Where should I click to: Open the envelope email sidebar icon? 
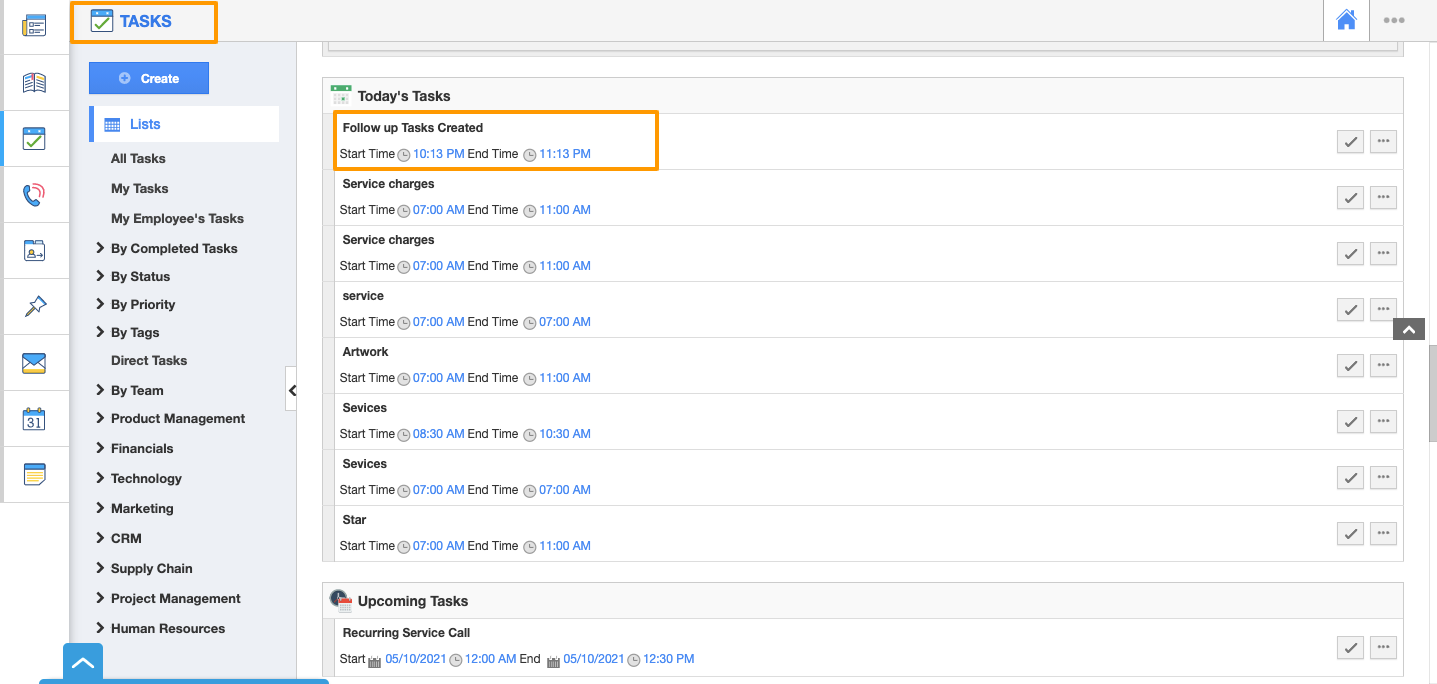click(x=34, y=363)
